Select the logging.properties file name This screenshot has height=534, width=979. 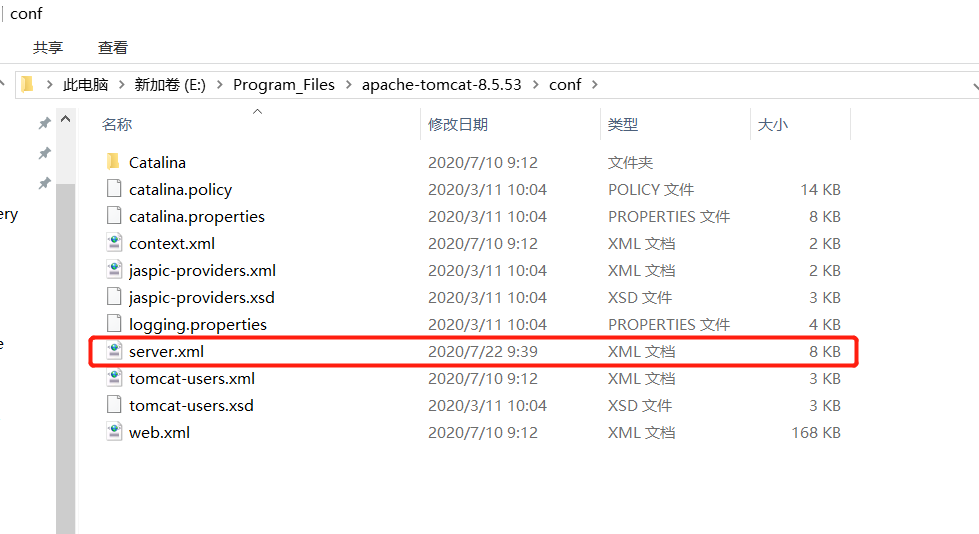[198, 324]
